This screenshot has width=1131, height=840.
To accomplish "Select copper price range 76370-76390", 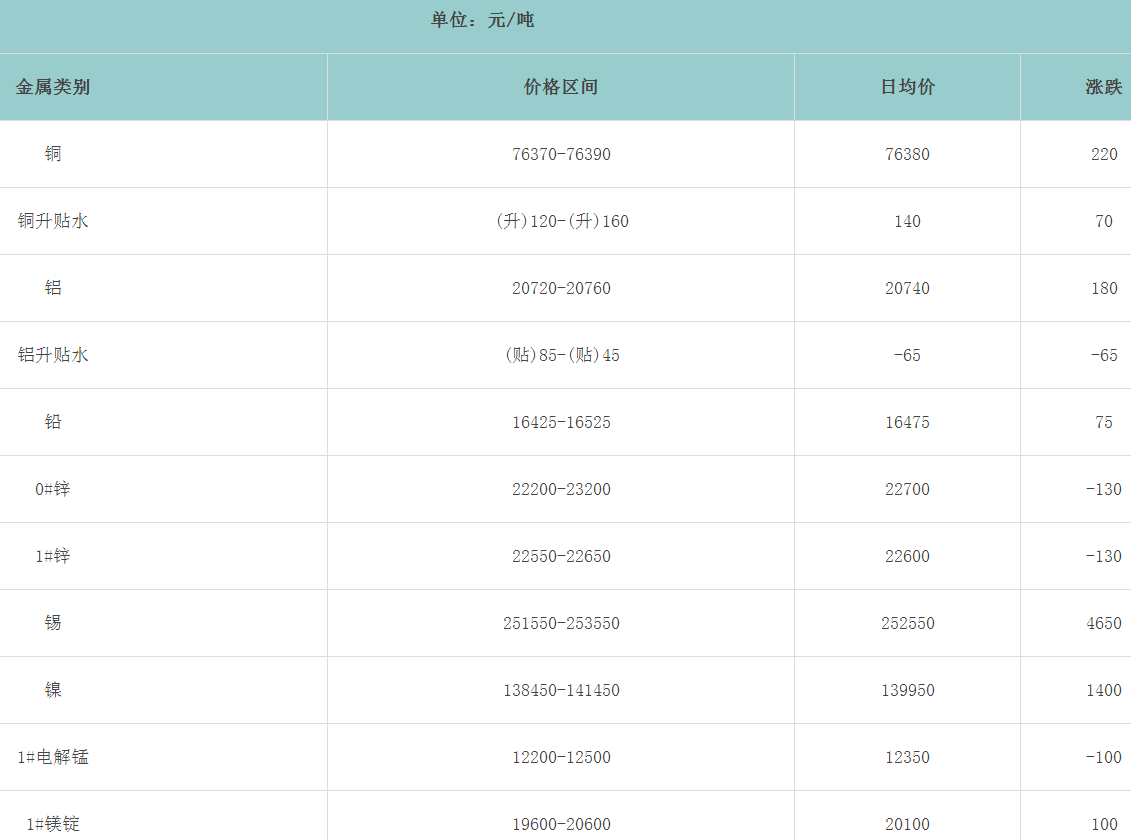I will point(560,154).
